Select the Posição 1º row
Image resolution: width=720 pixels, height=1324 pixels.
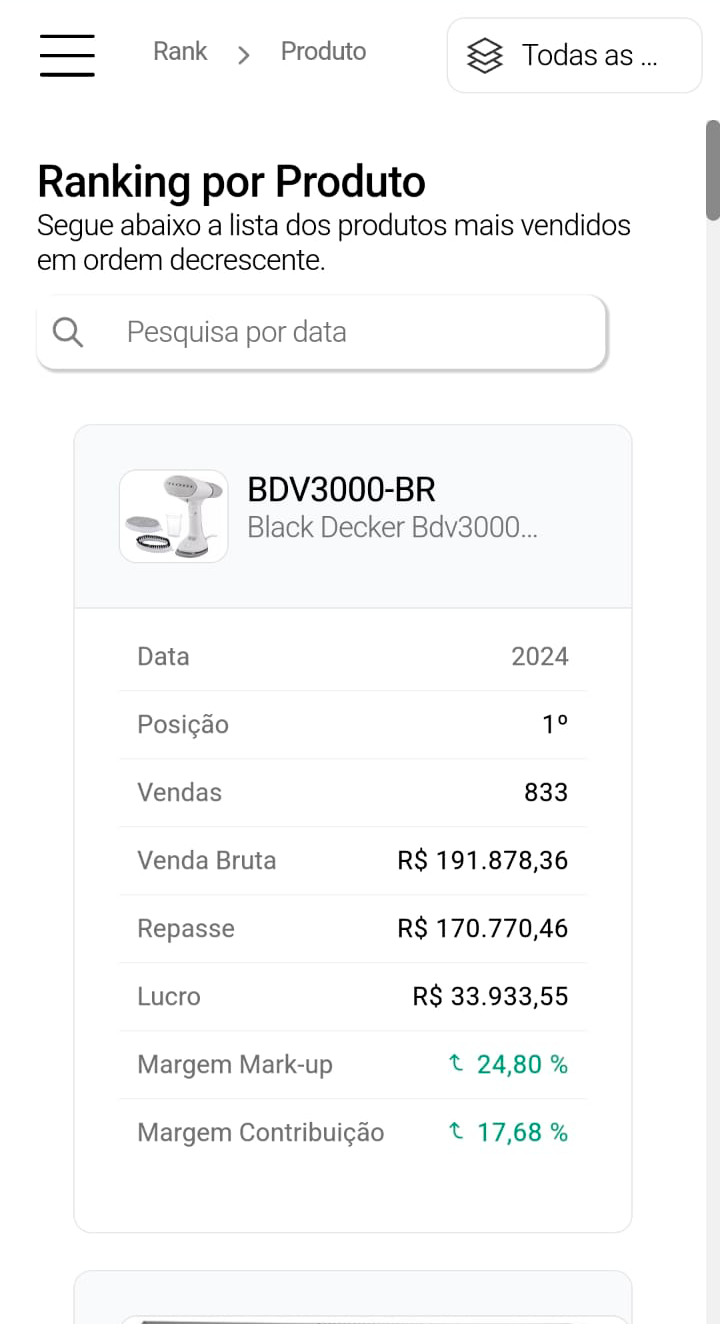(352, 725)
